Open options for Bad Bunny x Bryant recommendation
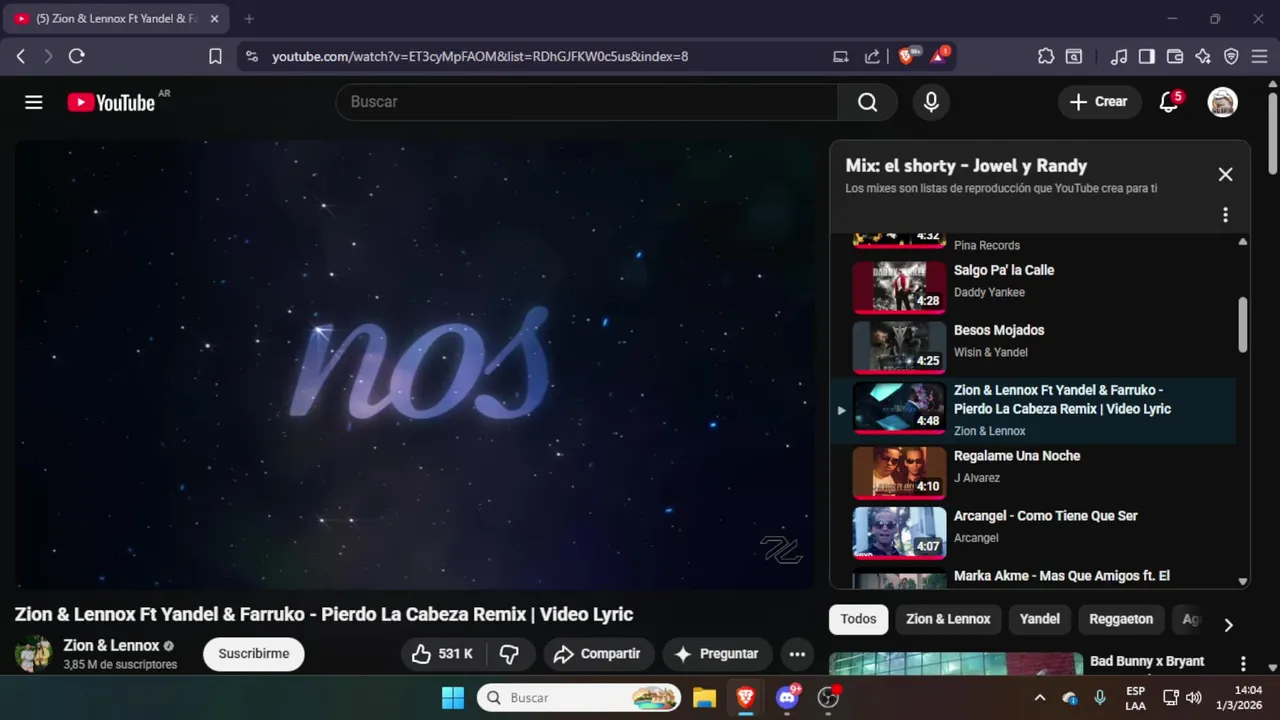 click(1243, 663)
